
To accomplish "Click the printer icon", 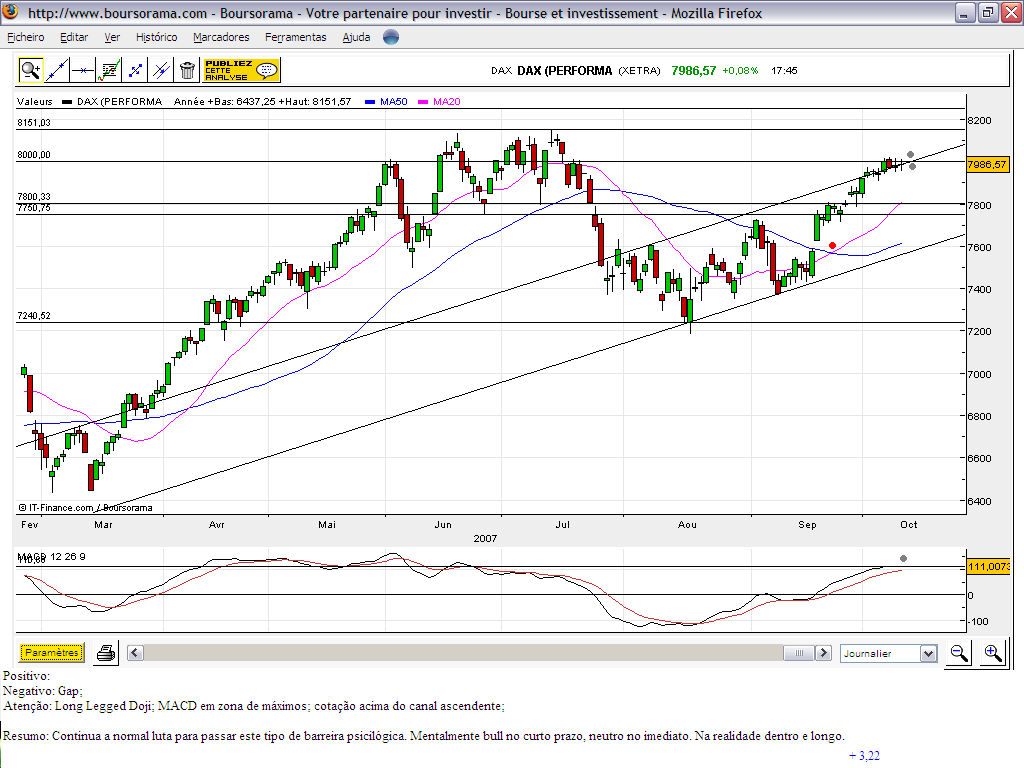I will [106, 653].
